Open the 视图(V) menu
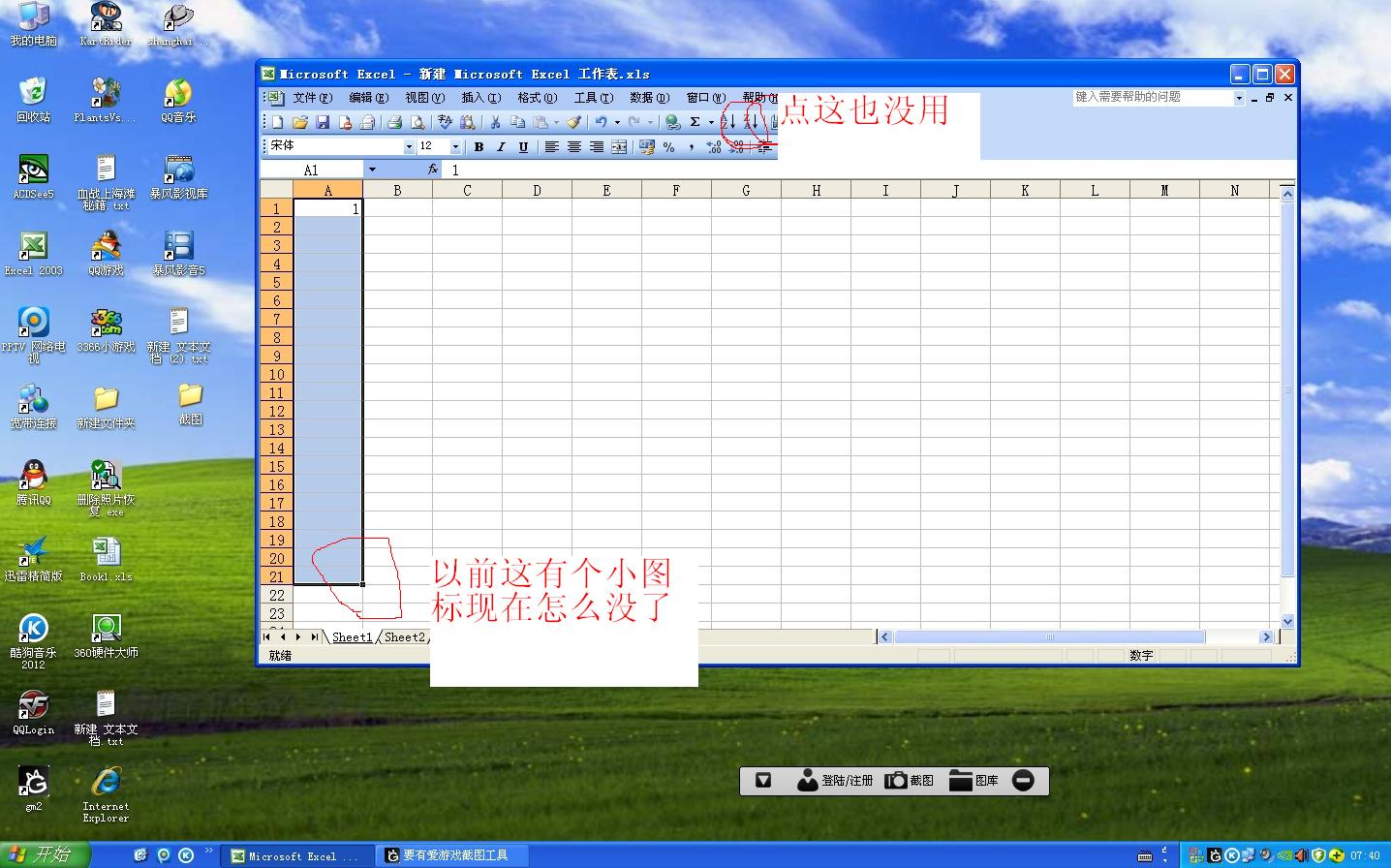Viewport: 1391px width, 868px height. [424, 98]
